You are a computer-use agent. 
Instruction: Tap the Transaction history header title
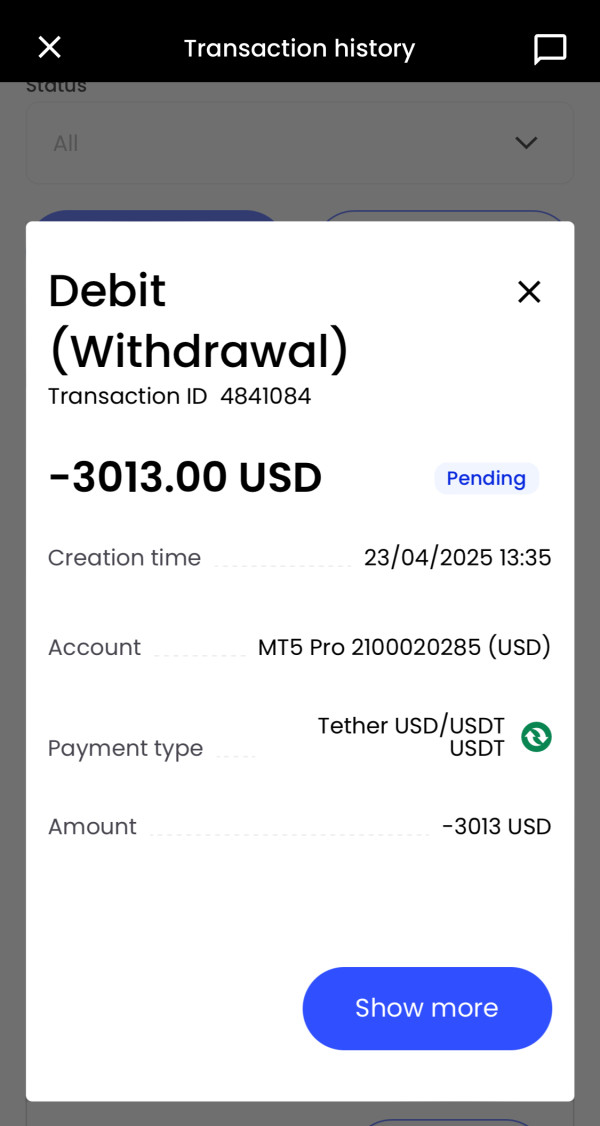point(299,48)
